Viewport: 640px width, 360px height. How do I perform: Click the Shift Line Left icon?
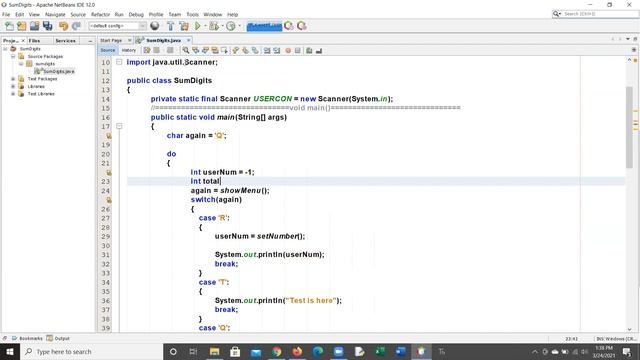pos(267,50)
